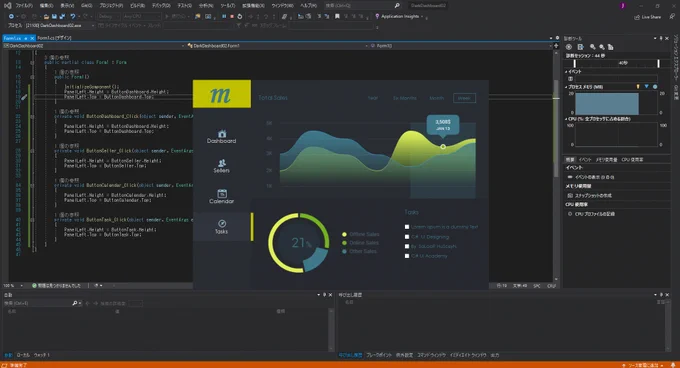
Task: Click the Open File folder toolbar icon
Action: pyautogui.click(x=46, y=16)
